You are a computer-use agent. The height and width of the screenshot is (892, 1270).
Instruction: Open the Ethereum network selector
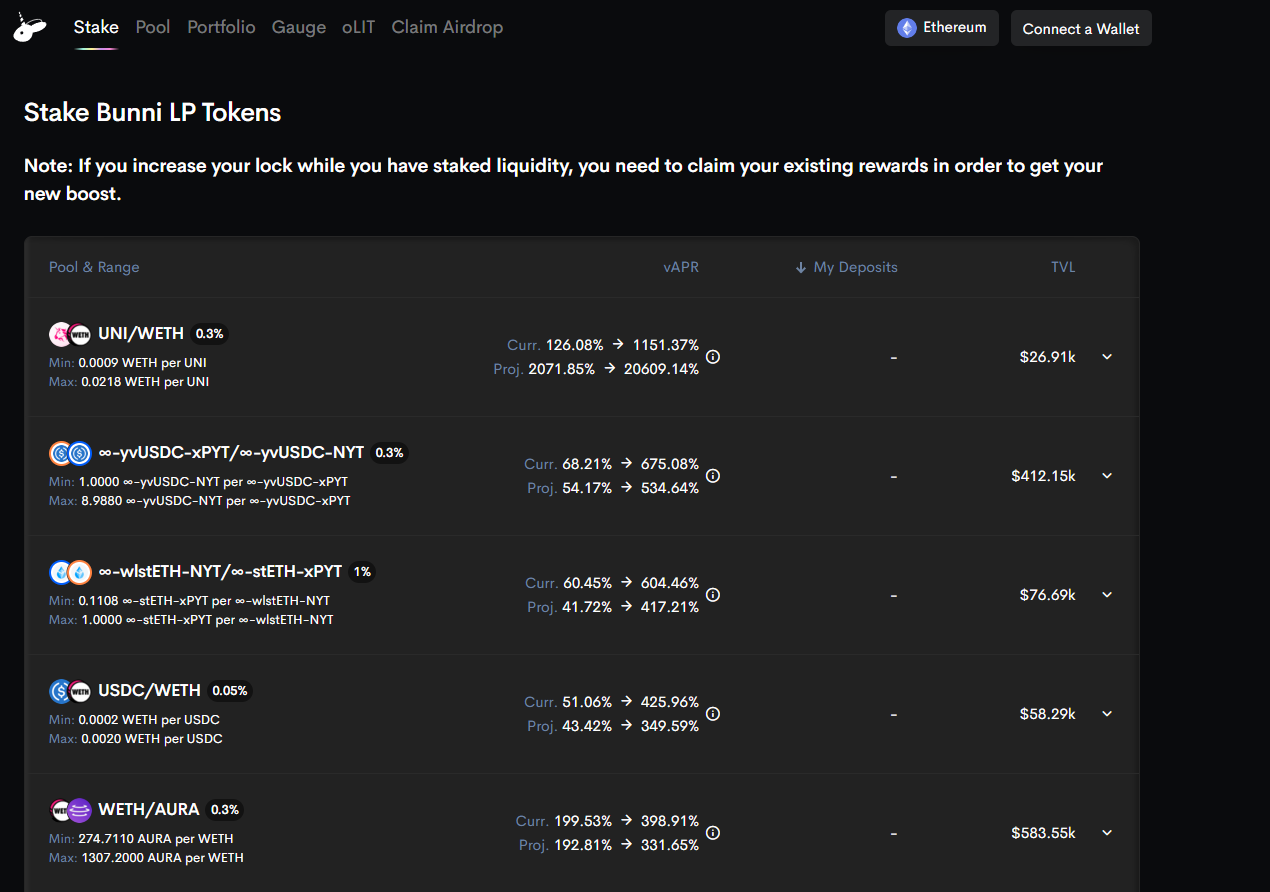point(941,28)
